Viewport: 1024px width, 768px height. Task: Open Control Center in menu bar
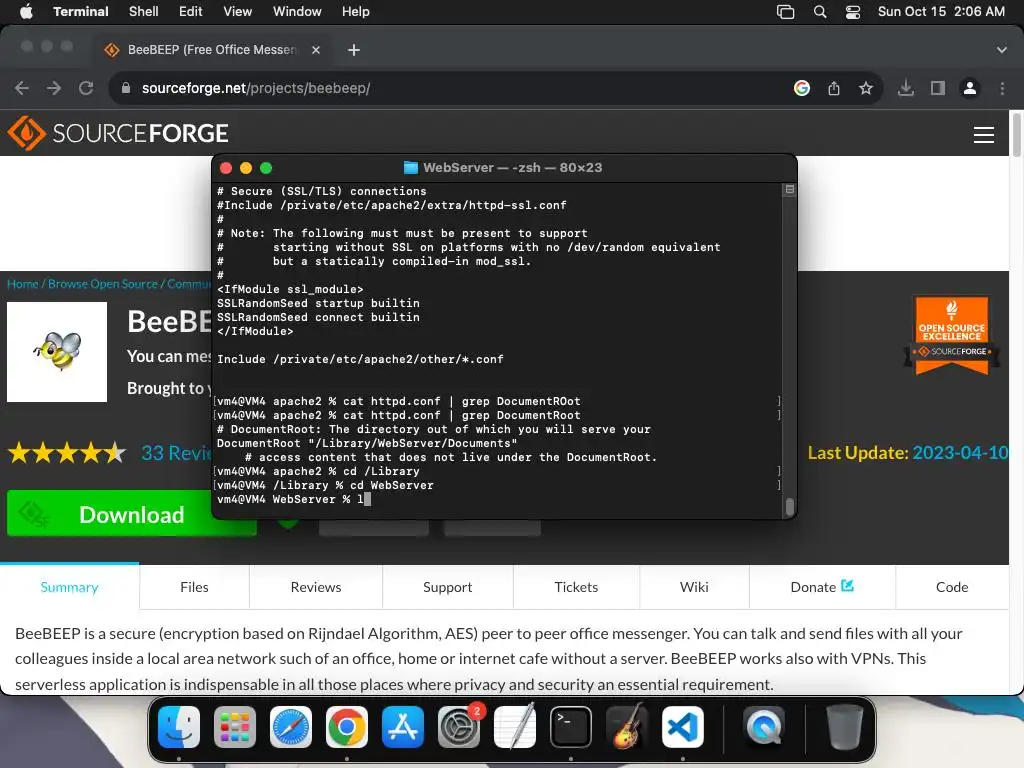tap(852, 12)
